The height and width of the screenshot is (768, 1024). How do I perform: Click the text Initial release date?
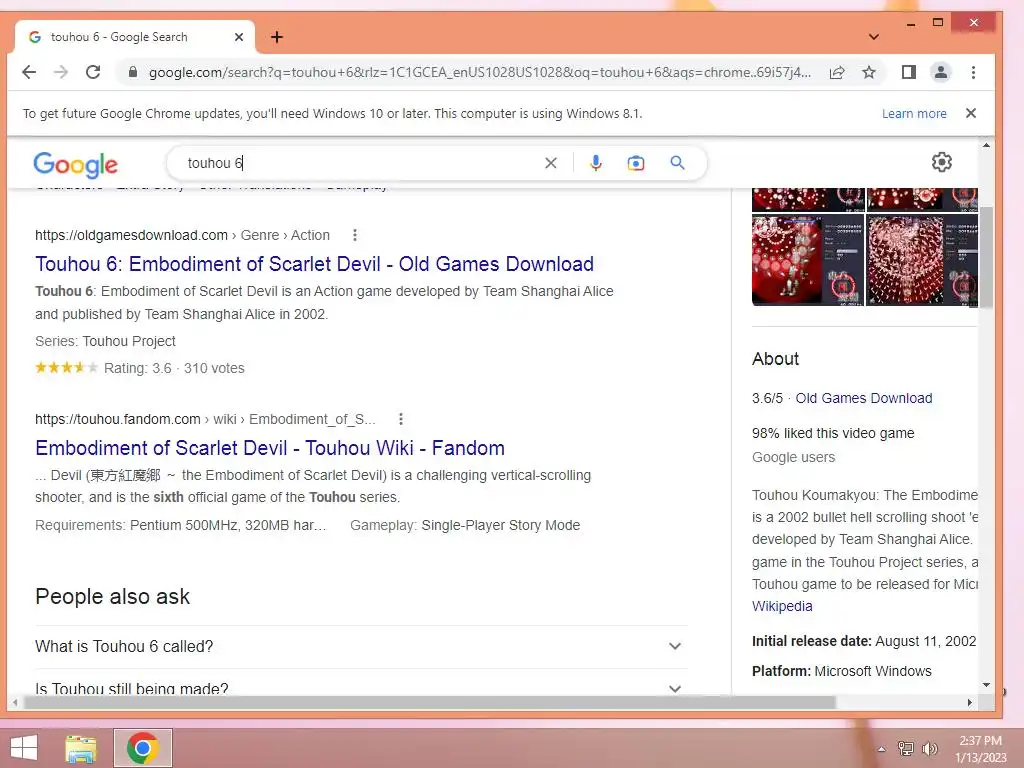[x=812, y=641]
